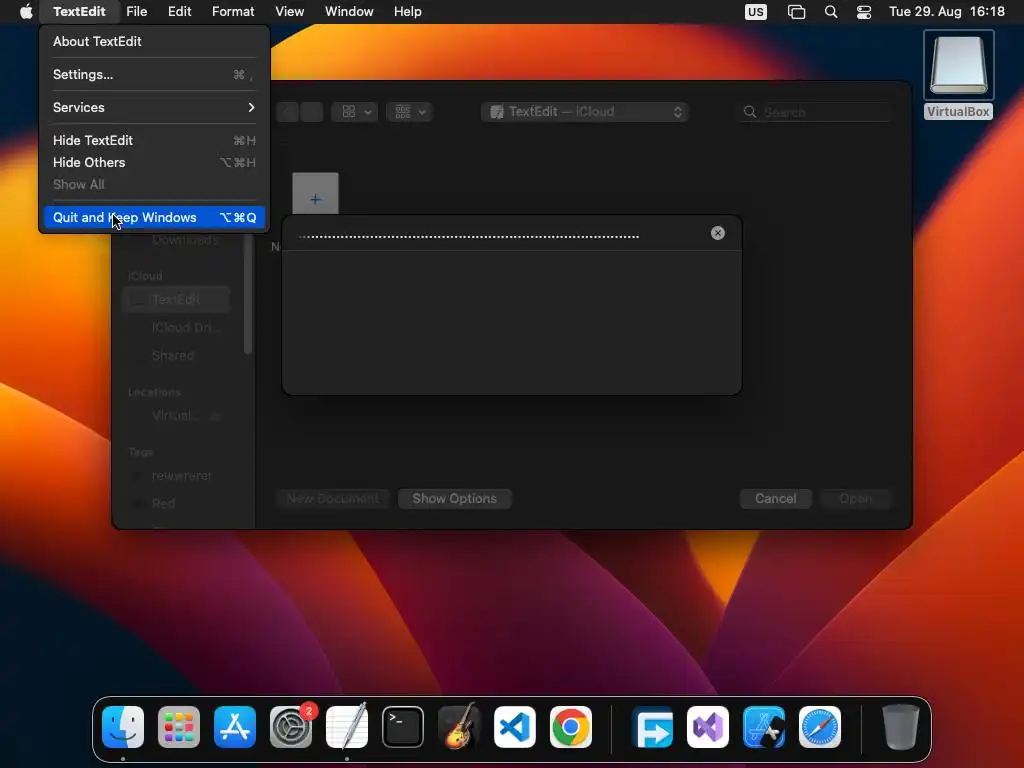Open the TextEdit — iCloud location popup

[x=585, y=112]
